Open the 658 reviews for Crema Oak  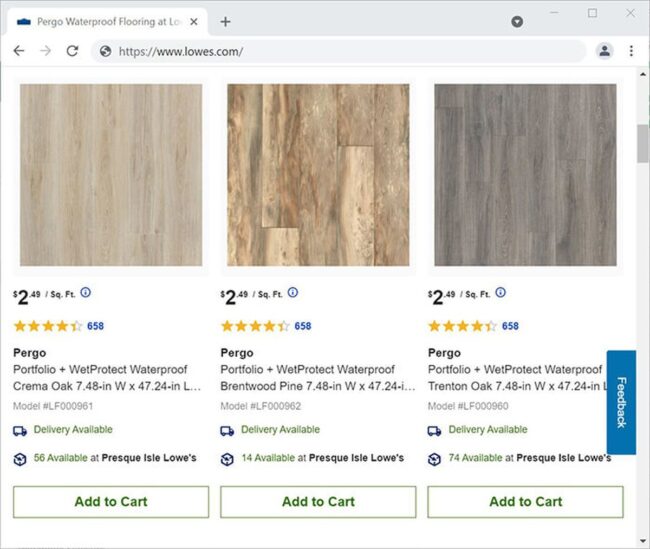point(95,326)
